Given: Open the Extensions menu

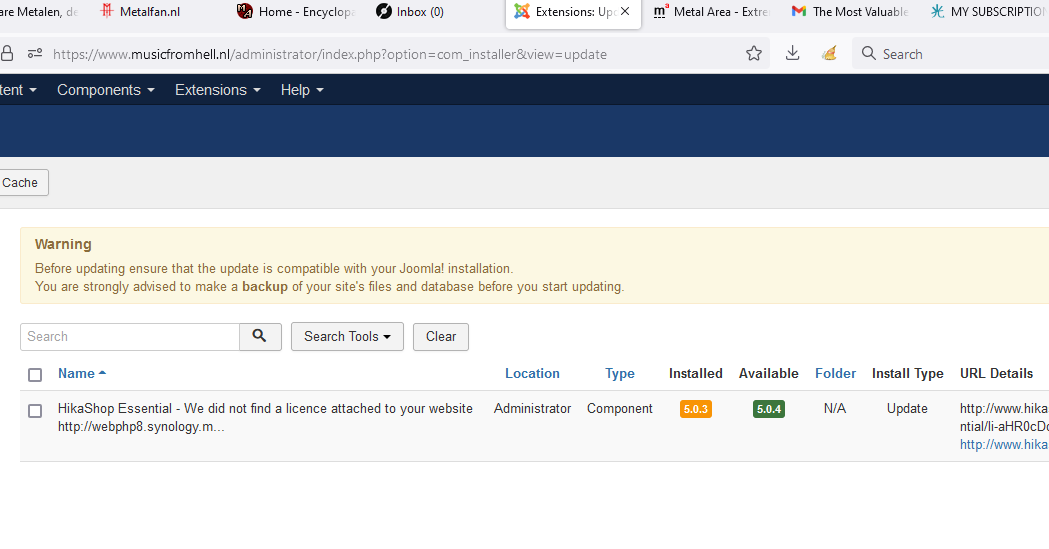Looking at the screenshot, I should pos(217,90).
